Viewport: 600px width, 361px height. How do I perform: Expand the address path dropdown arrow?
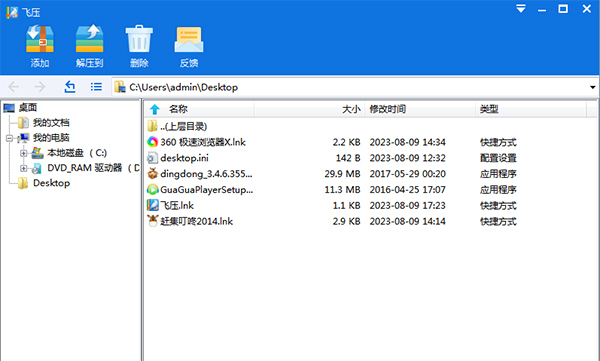pos(592,87)
